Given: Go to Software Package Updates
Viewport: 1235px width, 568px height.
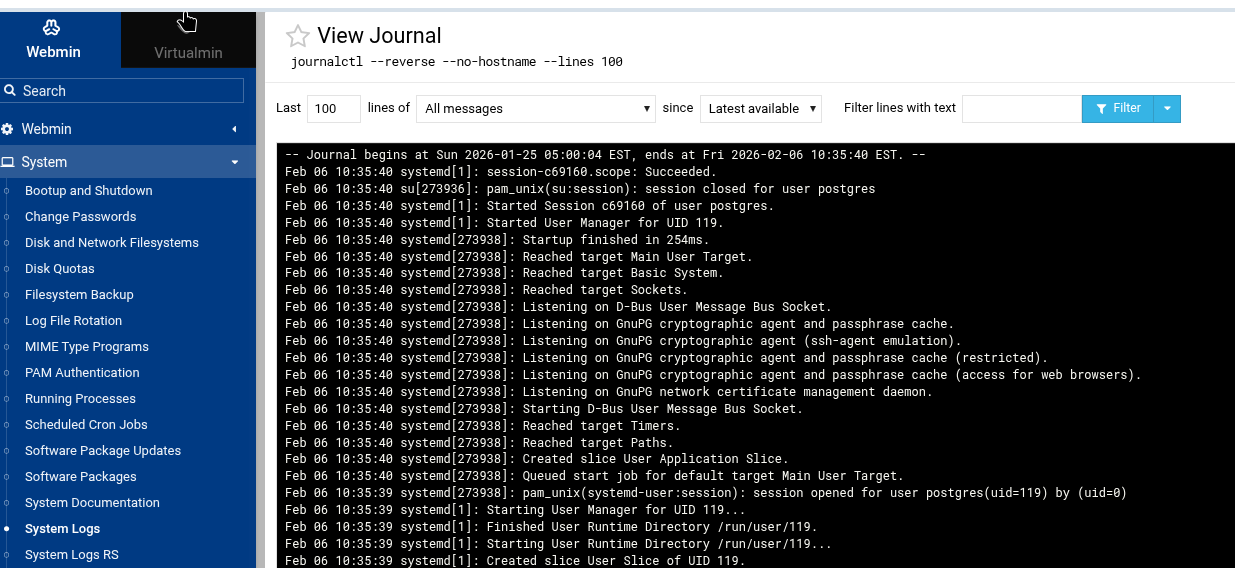Looking at the screenshot, I should (x=103, y=450).
